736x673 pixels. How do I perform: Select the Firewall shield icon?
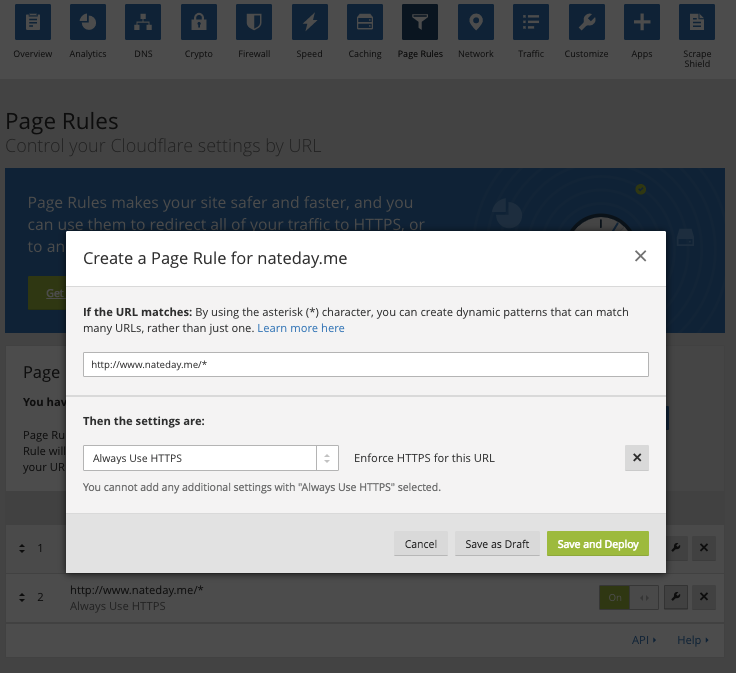coord(254,22)
